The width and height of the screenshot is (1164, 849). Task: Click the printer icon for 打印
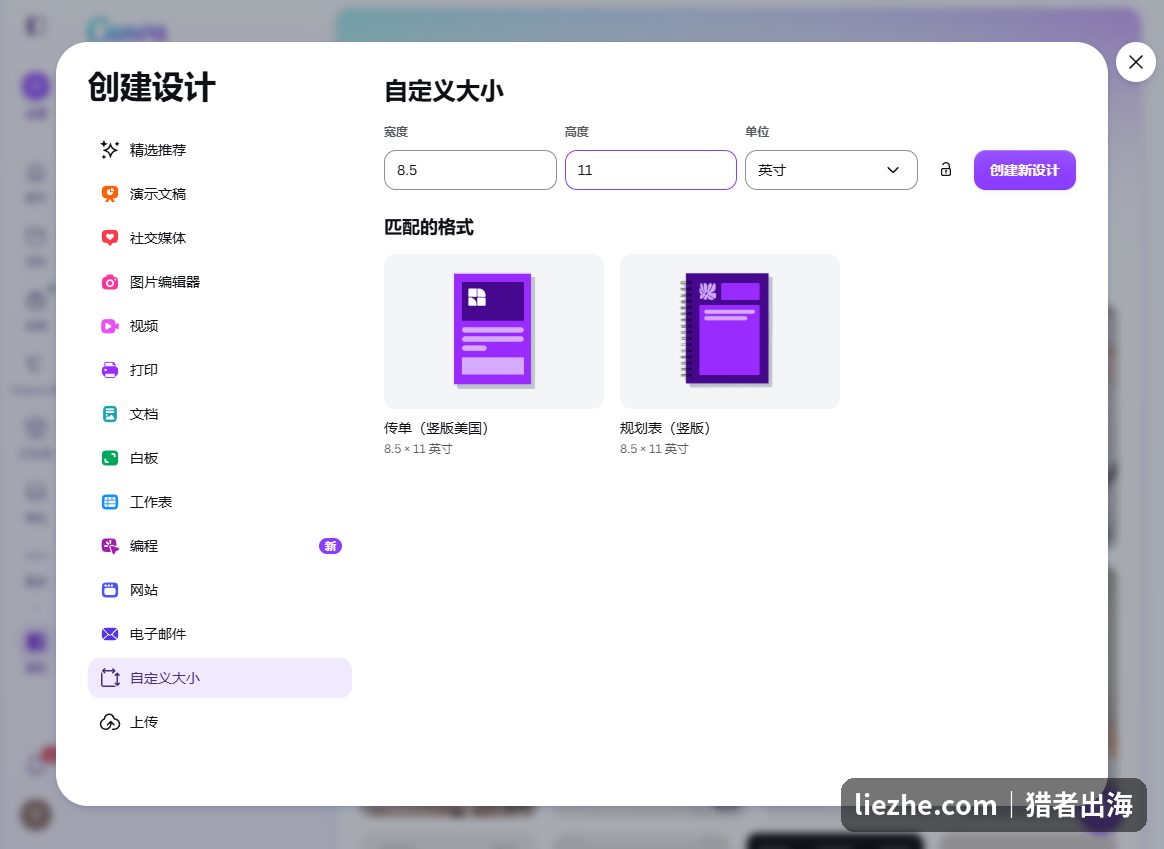[x=110, y=370]
